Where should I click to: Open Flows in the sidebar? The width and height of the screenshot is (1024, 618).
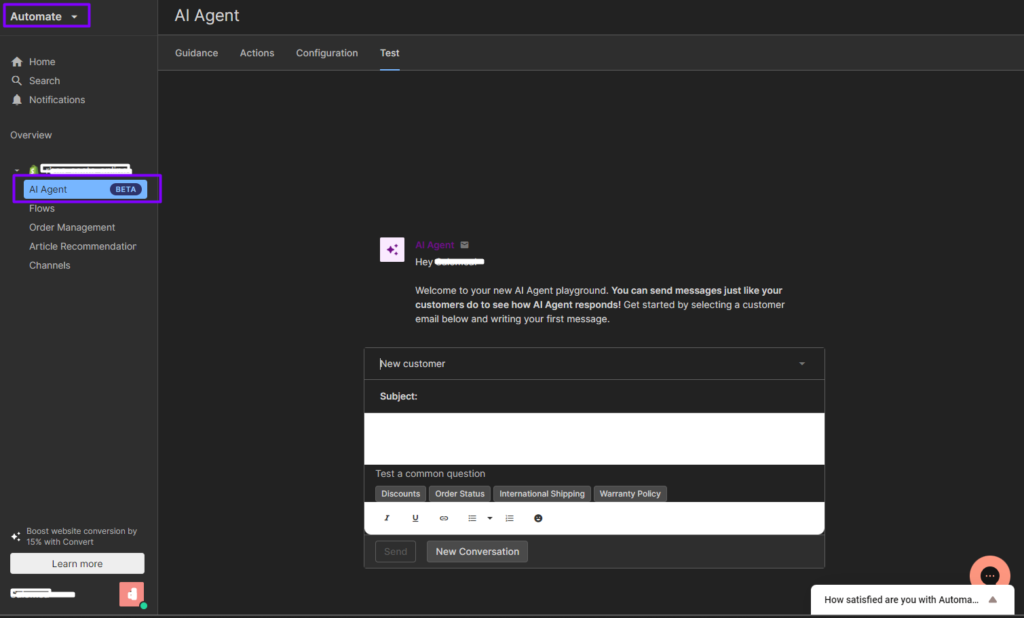[42, 208]
